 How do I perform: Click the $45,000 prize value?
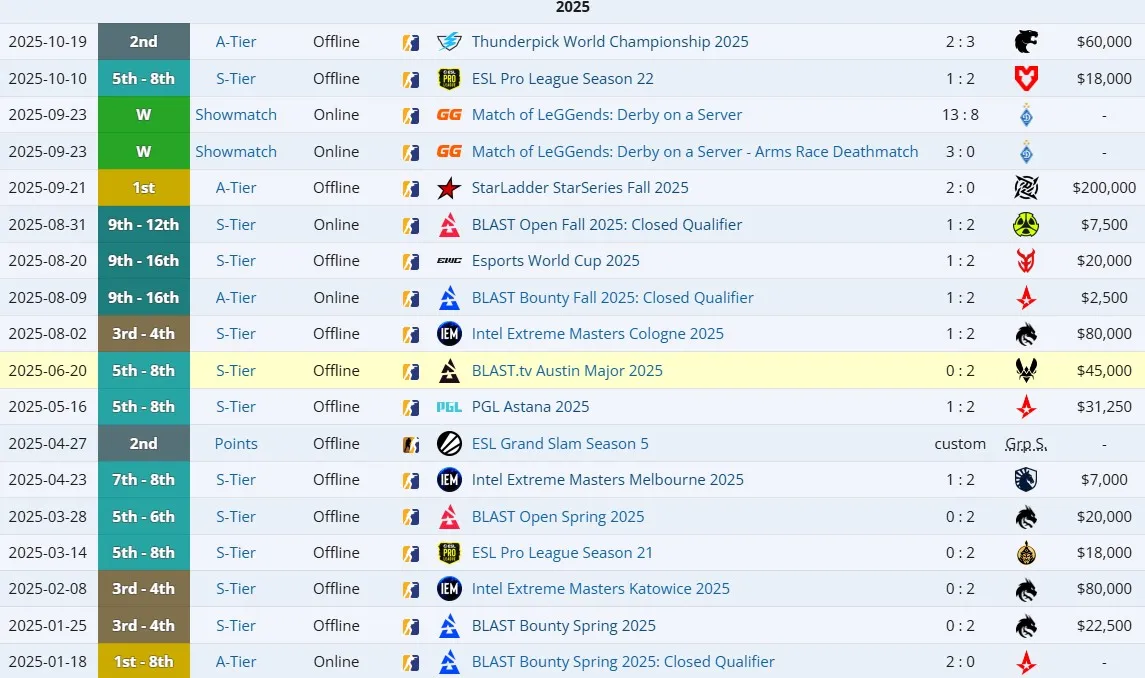pos(1104,370)
